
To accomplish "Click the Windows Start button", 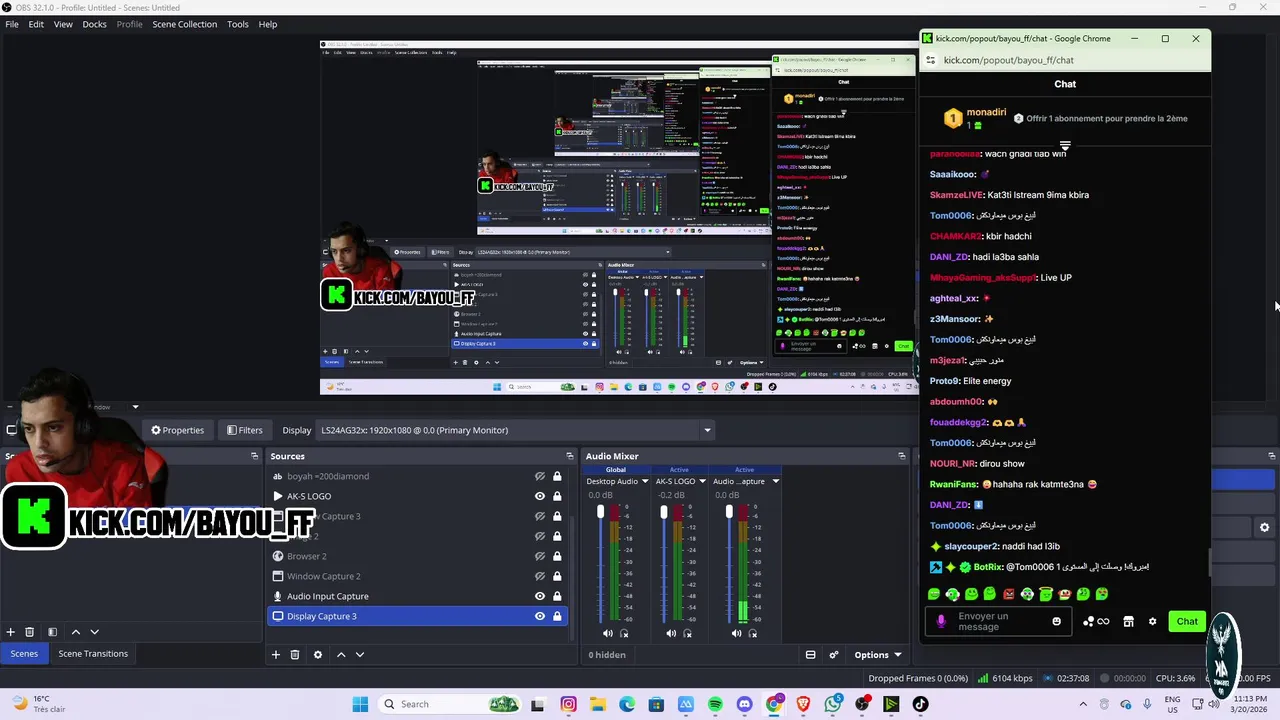I will [360, 704].
